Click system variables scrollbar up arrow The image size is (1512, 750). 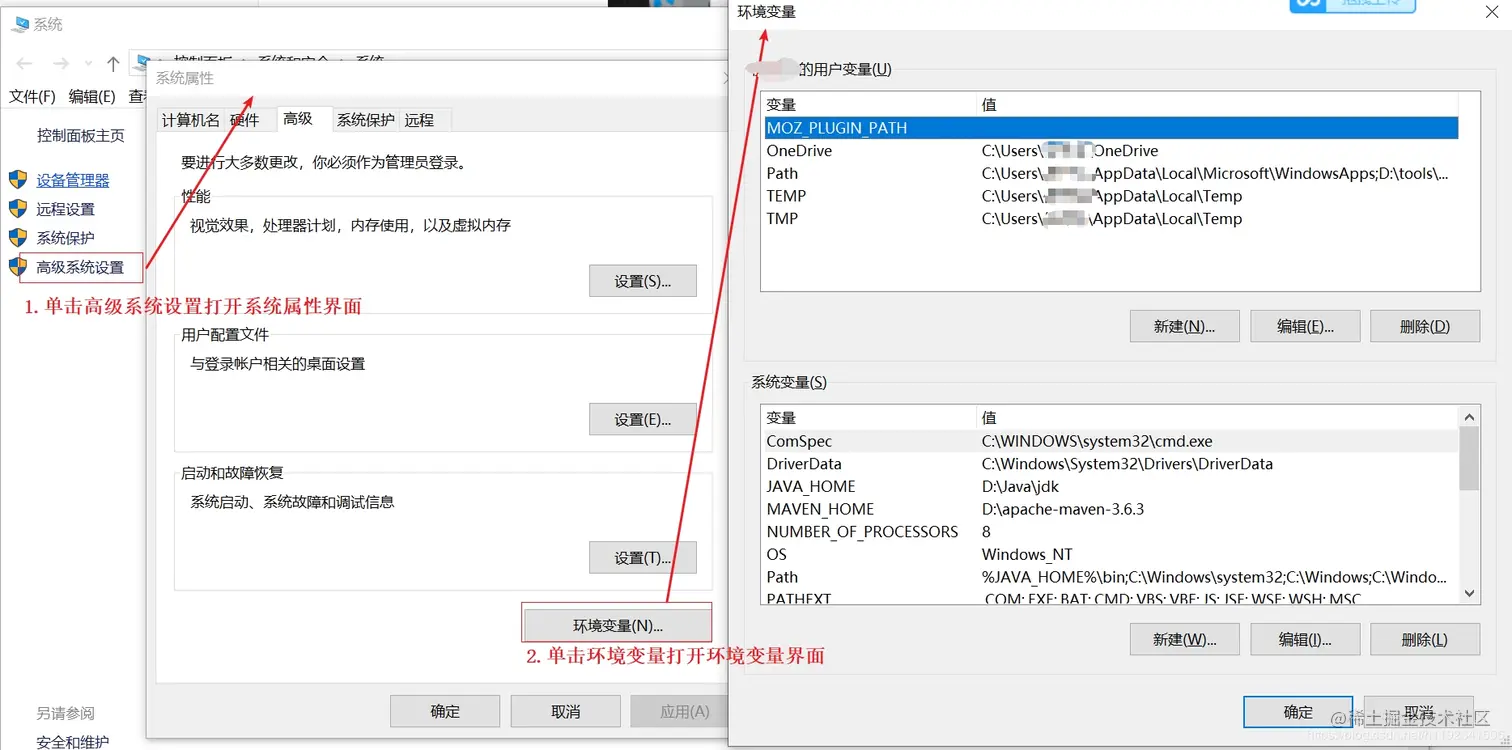click(x=1469, y=417)
